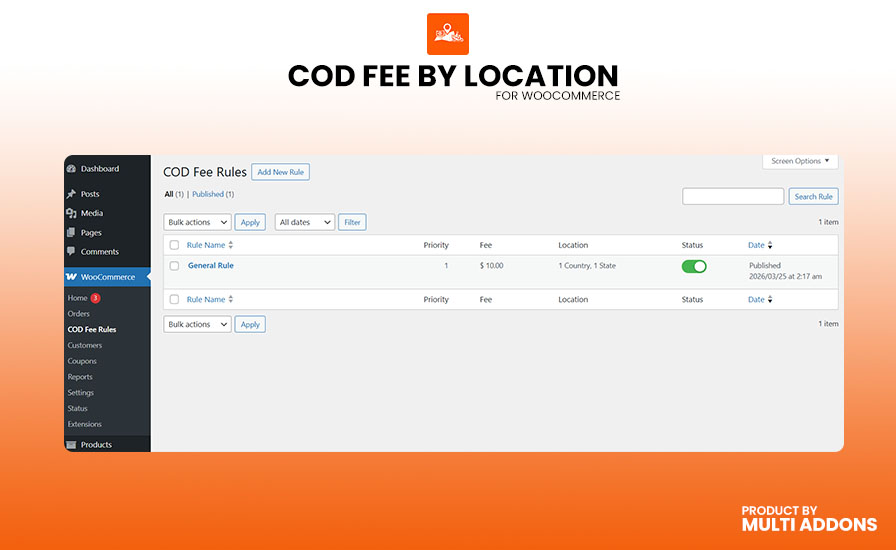
Task: Focus the rule search input field
Action: [x=733, y=197]
